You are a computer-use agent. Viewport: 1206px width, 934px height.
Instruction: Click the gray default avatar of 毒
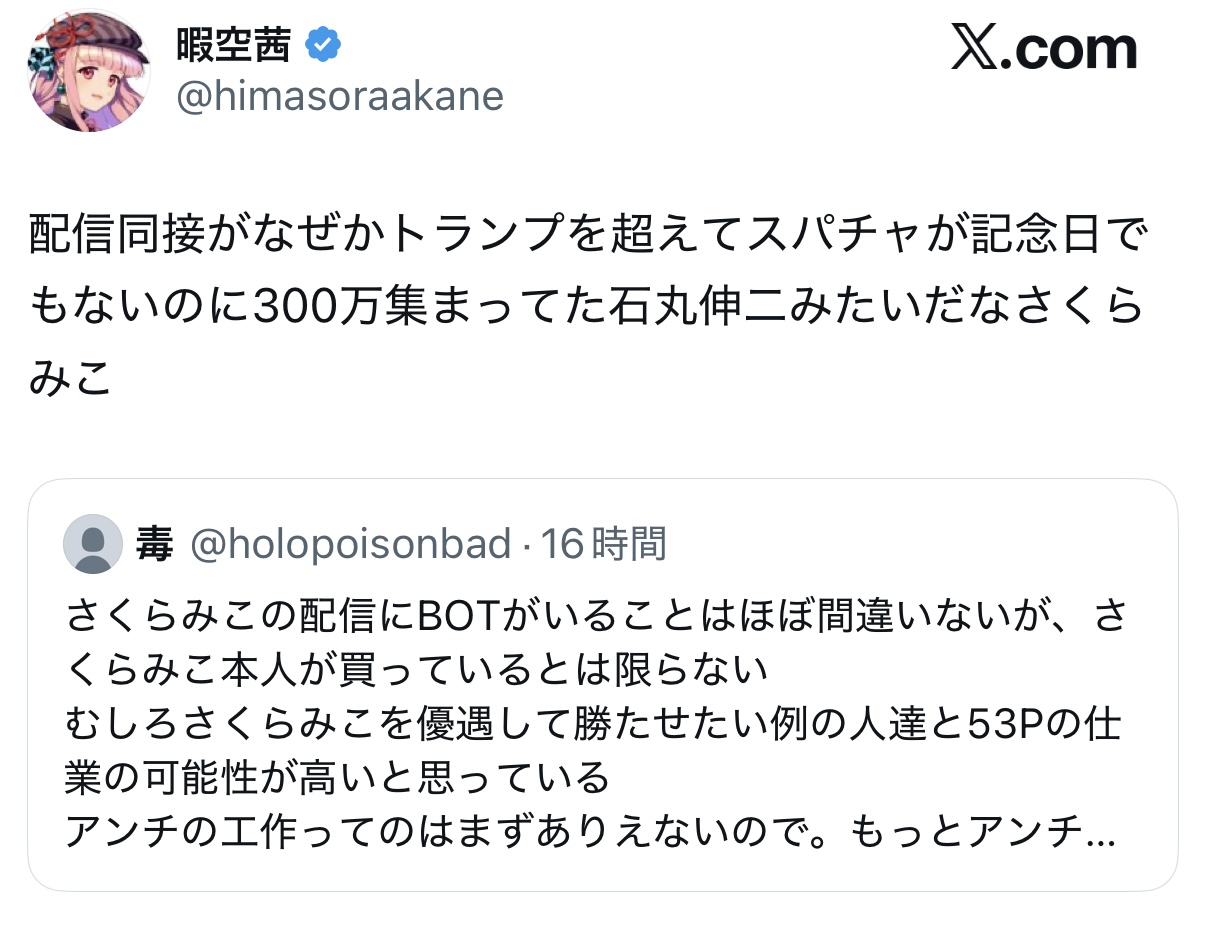pos(93,544)
